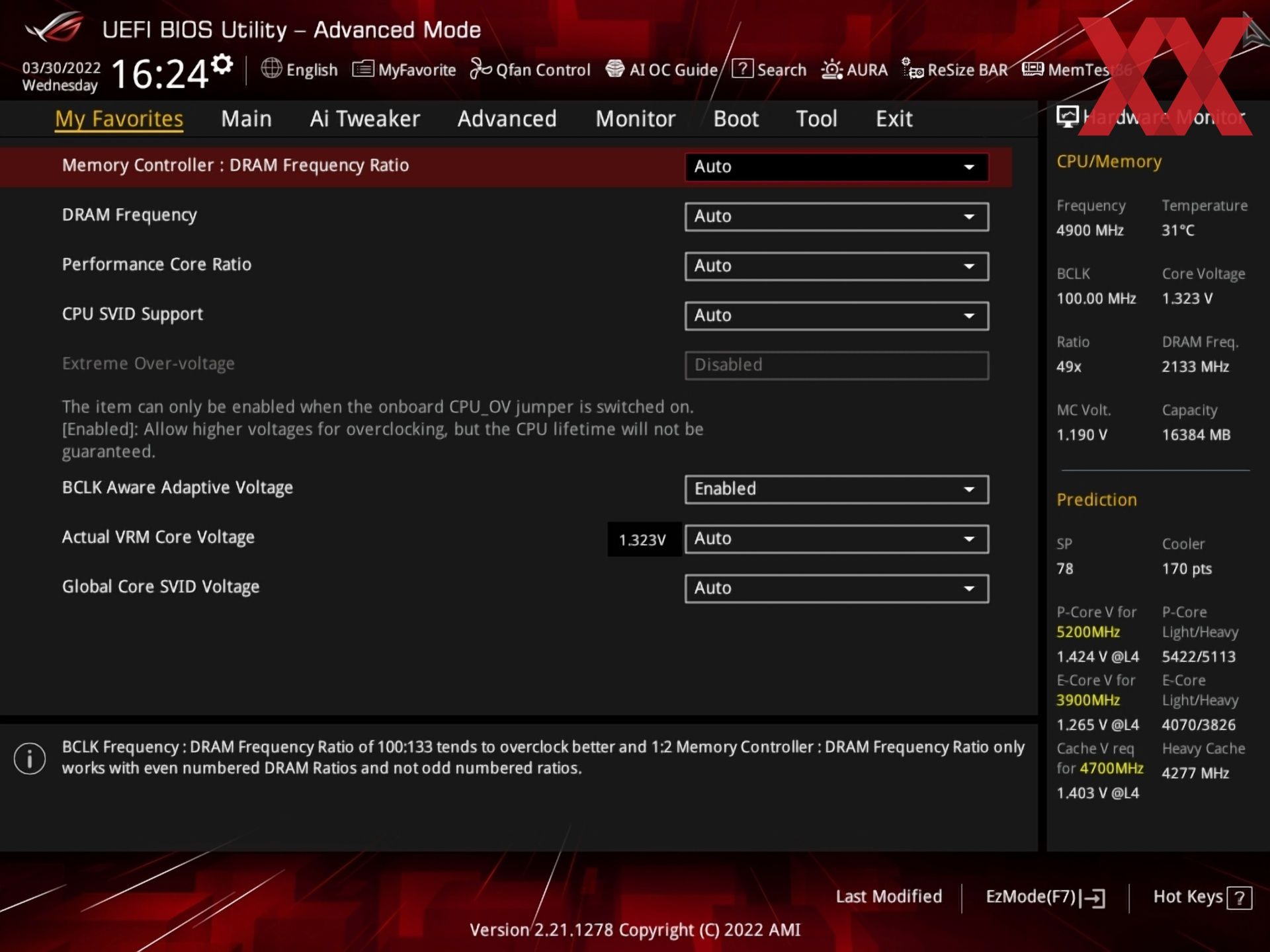Click the Search question mark icon
Viewport: 1270px width, 952px height.
(742, 69)
